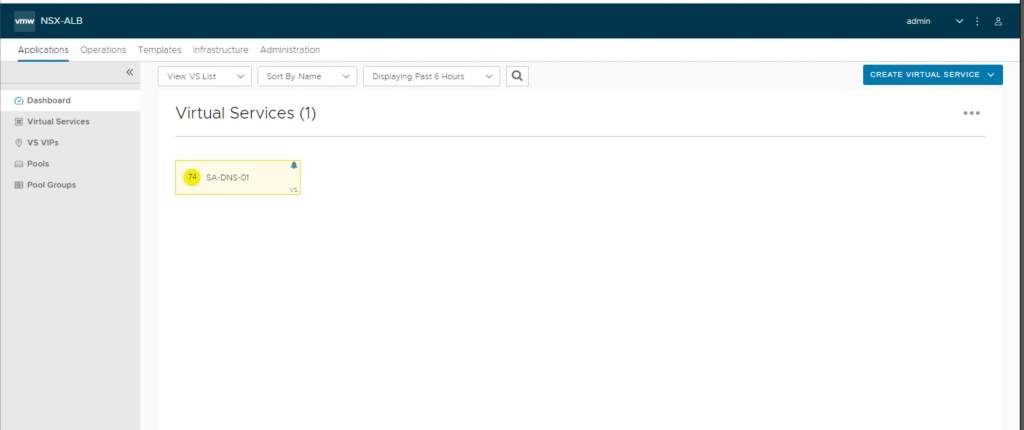Image resolution: width=1024 pixels, height=430 pixels.
Task: Click the alert bell on SA-DNS-01 card
Action: tap(294, 165)
